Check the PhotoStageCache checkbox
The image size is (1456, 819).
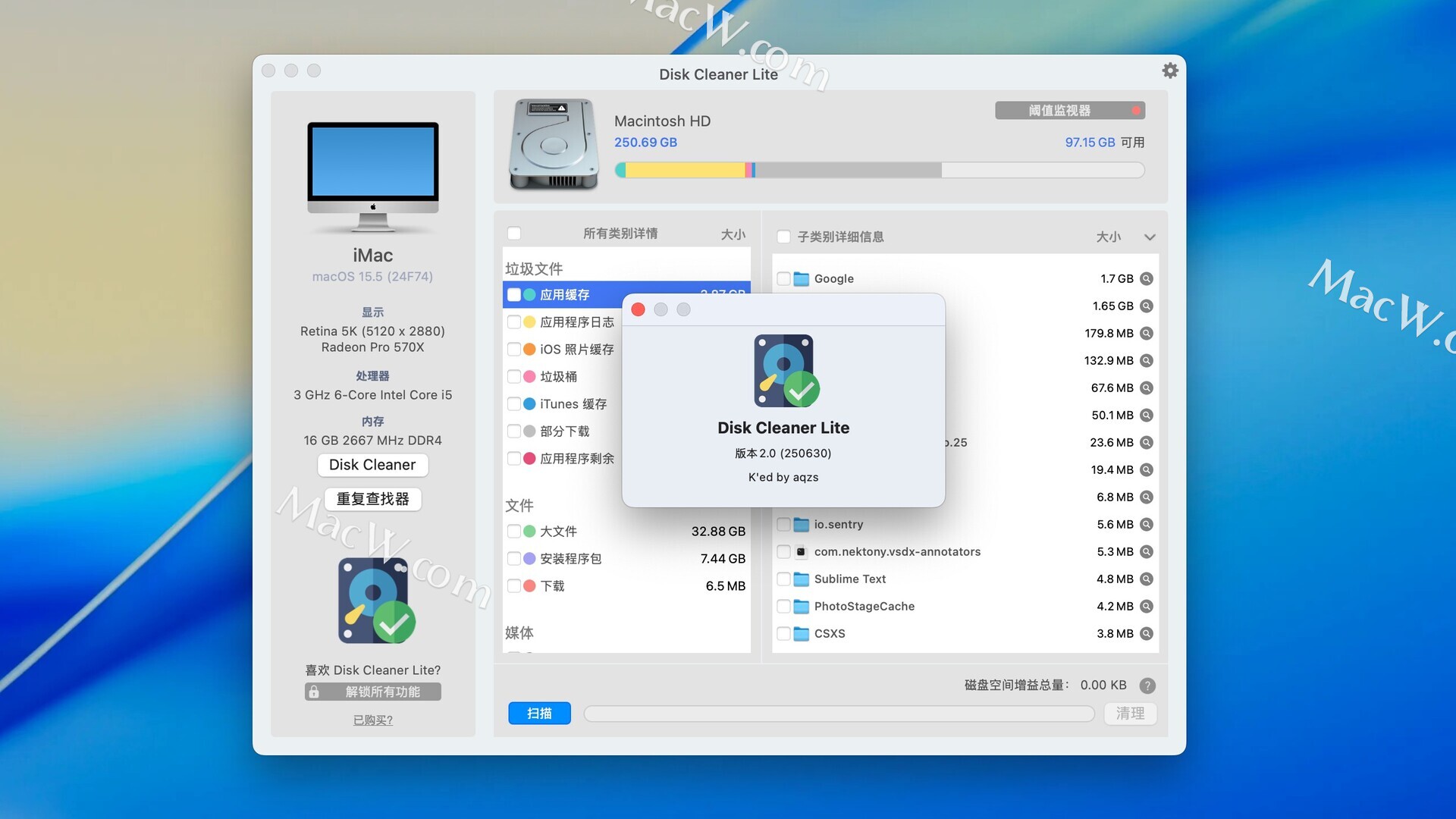click(784, 607)
